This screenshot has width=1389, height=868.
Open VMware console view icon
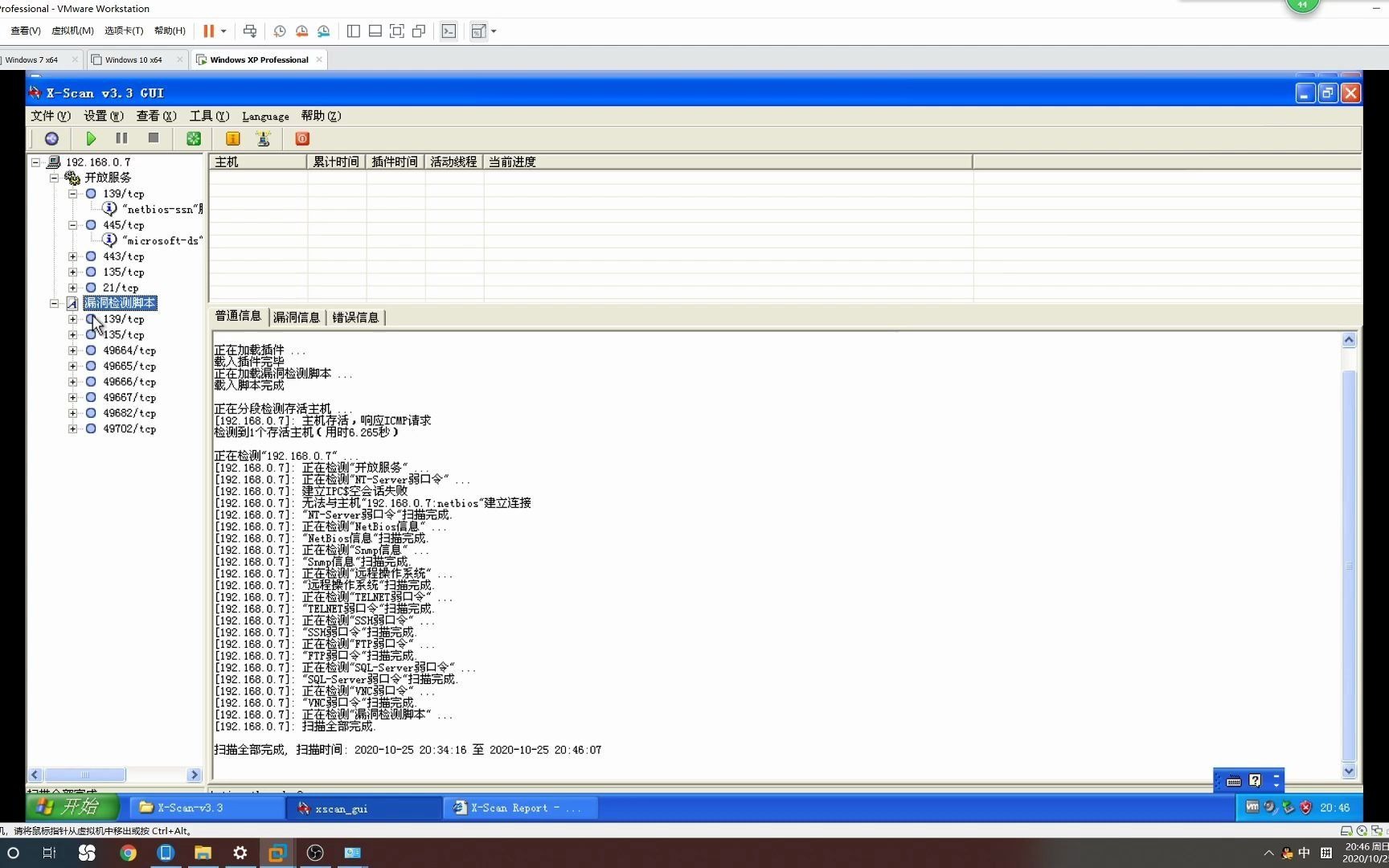point(449,31)
